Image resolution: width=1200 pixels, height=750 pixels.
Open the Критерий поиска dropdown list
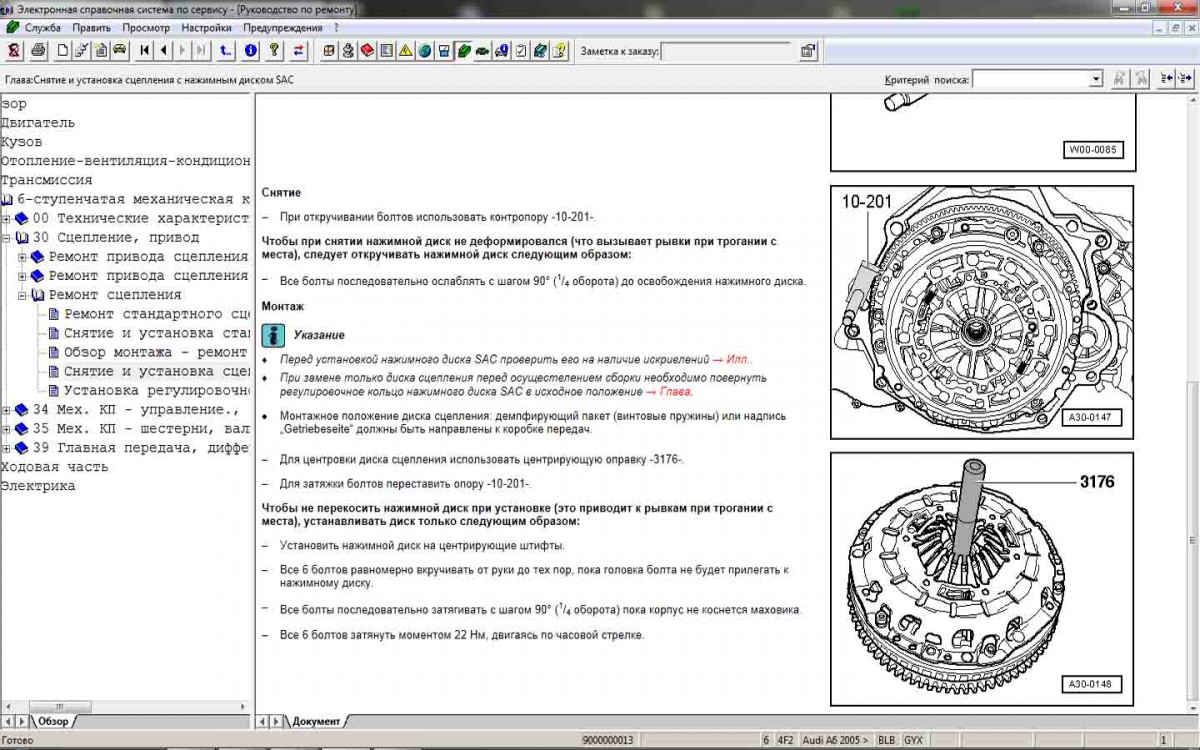pos(1095,79)
